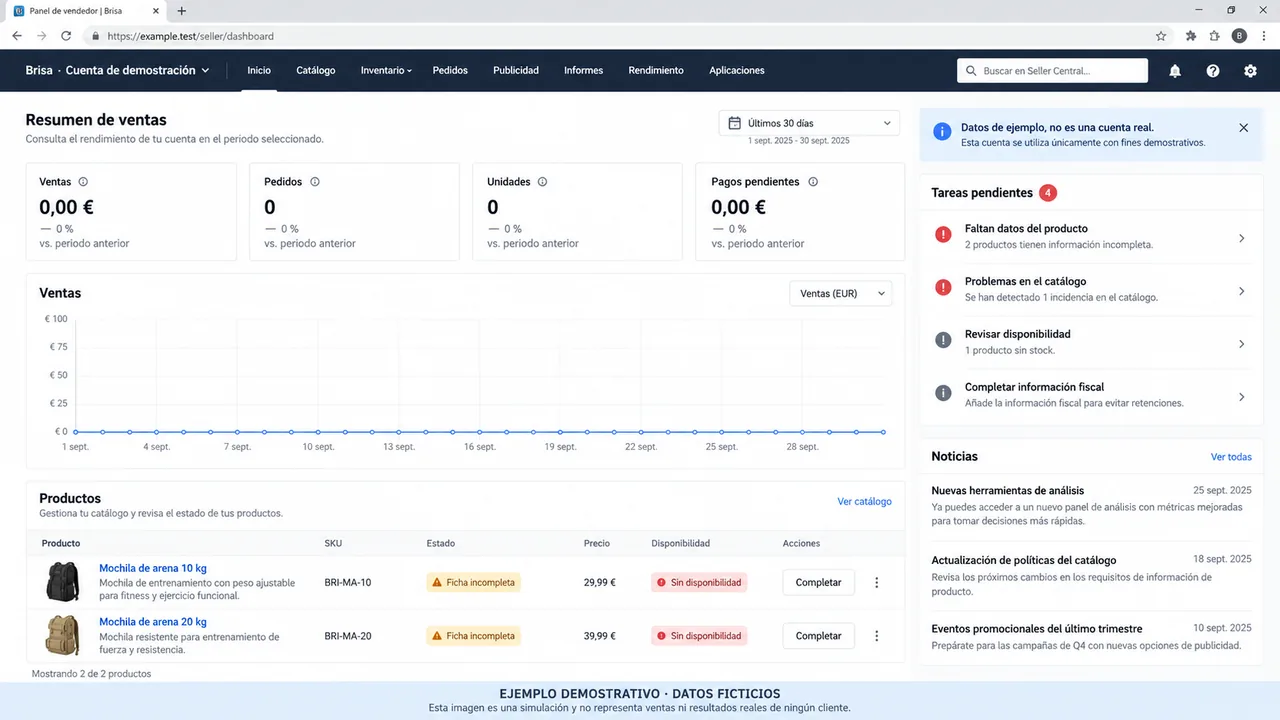Follow the Ver todas news link

point(1231,457)
